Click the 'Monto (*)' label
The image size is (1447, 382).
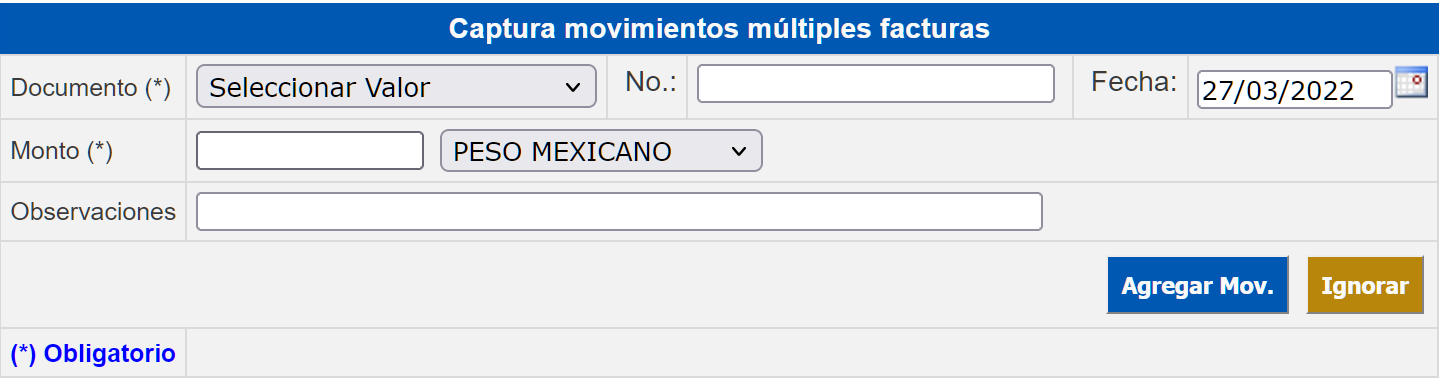click(x=62, y=151)
